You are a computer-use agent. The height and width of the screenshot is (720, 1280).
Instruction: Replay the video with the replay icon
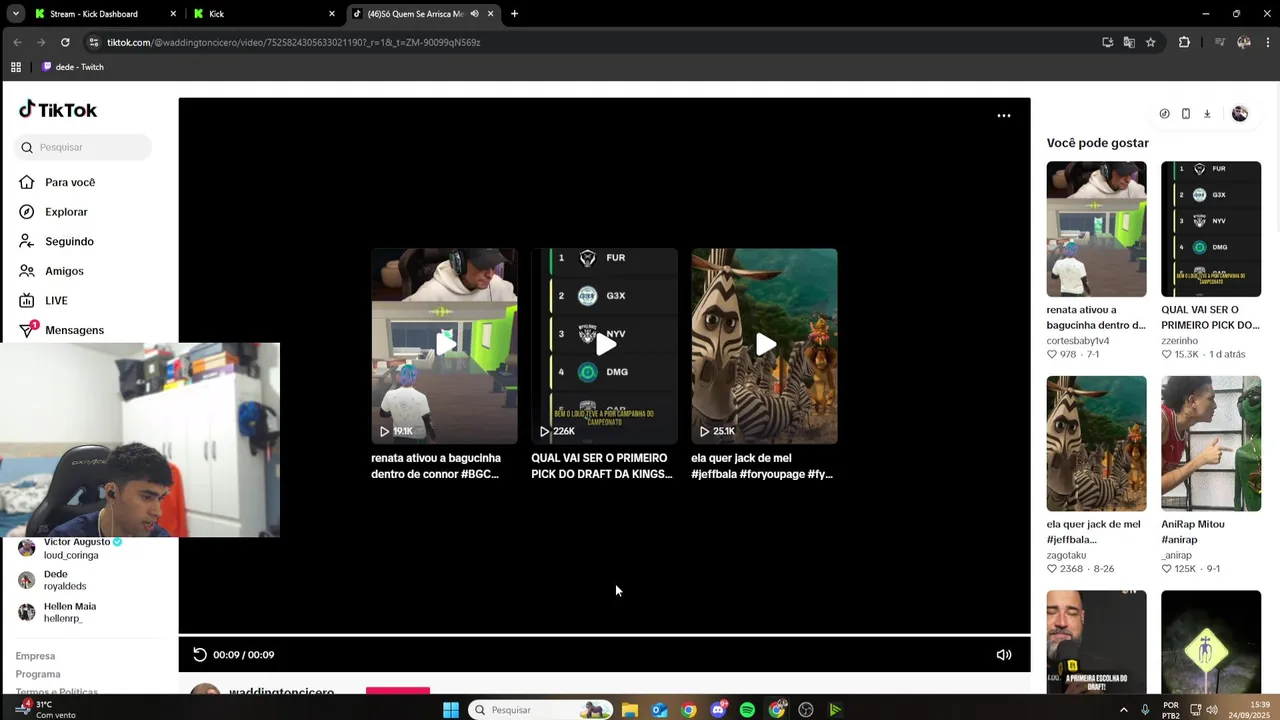pos(200,655)
